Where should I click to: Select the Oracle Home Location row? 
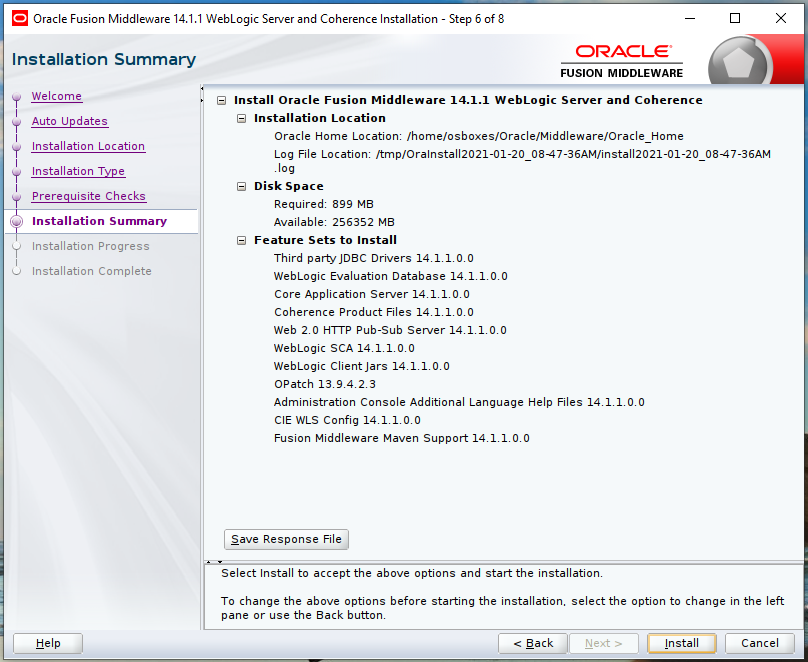click(x=479, y=137)
